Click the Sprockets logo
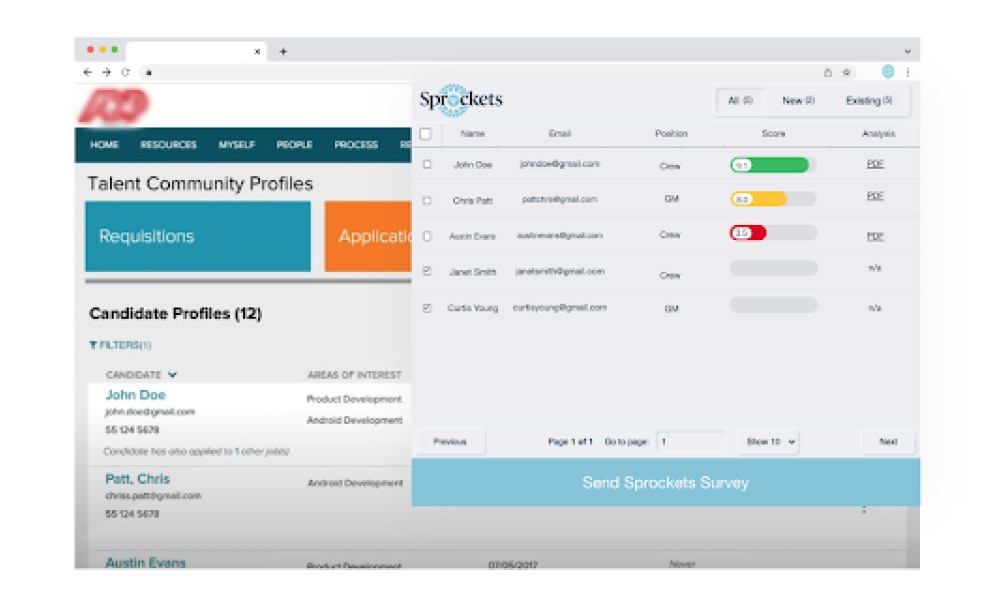 (460, 100)
